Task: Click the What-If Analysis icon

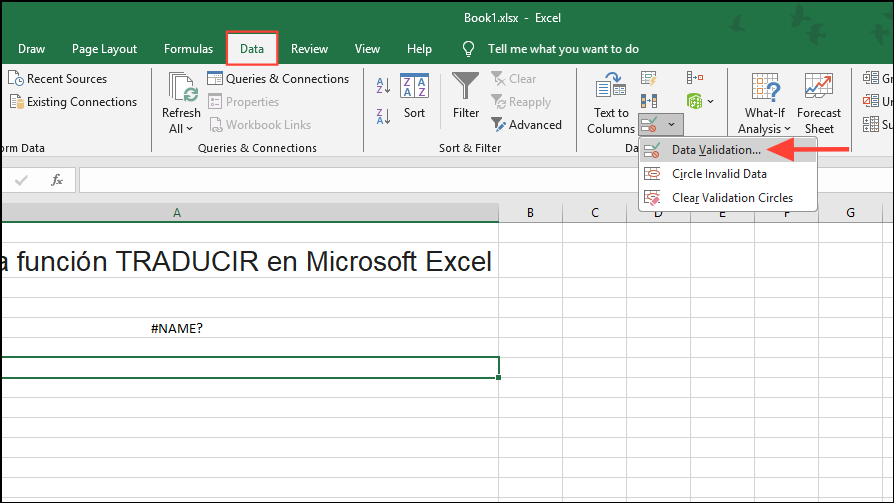Action: (765, 87)
